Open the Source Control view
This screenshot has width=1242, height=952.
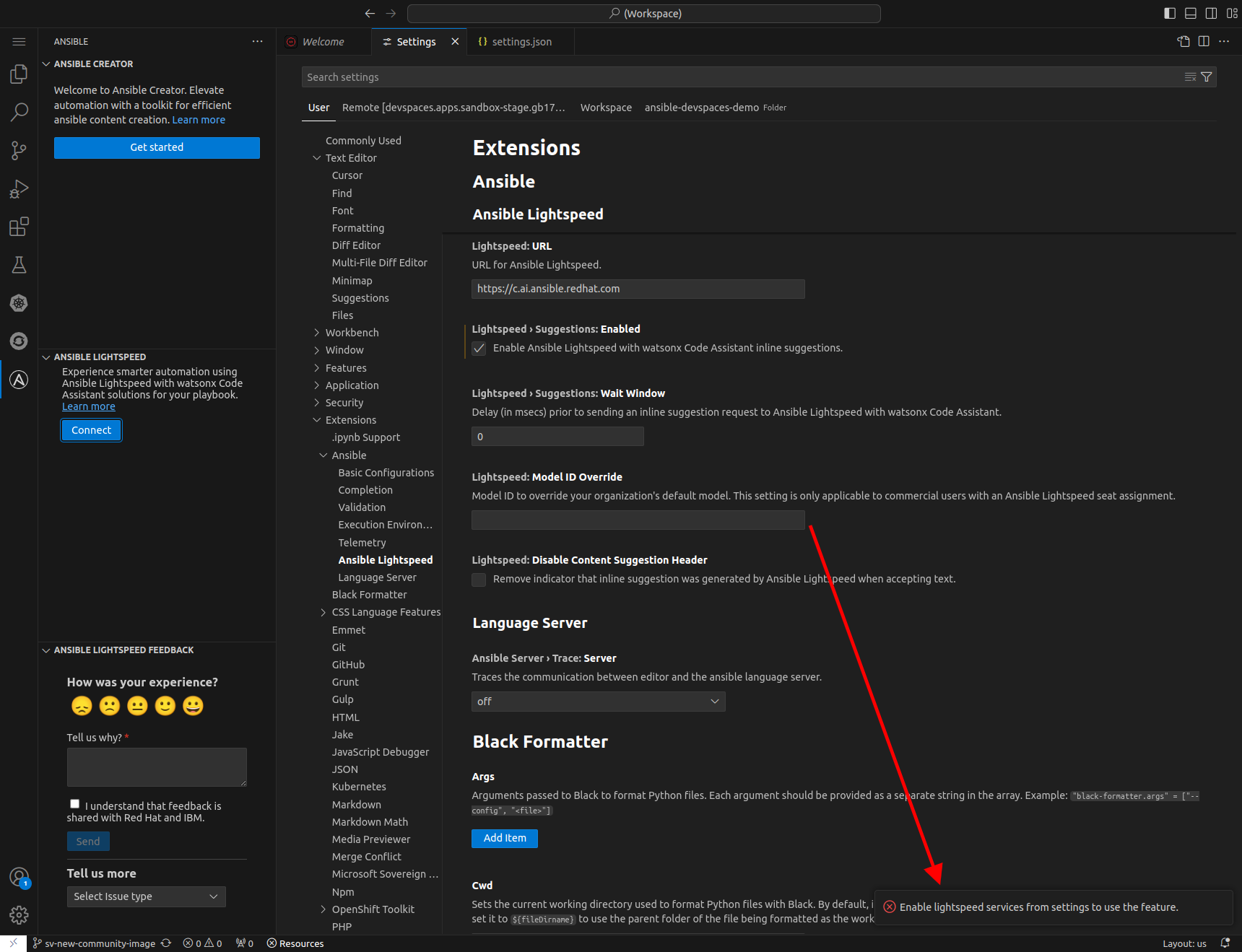(x=19, y=150)
